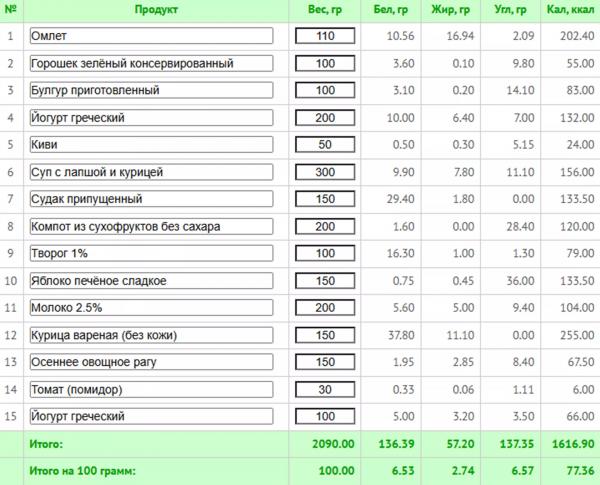Image resolution: width=600 pixels, height=485 pixels.
Task: Edit the weight box showing 50 for Киви
Action: [325, 145]
